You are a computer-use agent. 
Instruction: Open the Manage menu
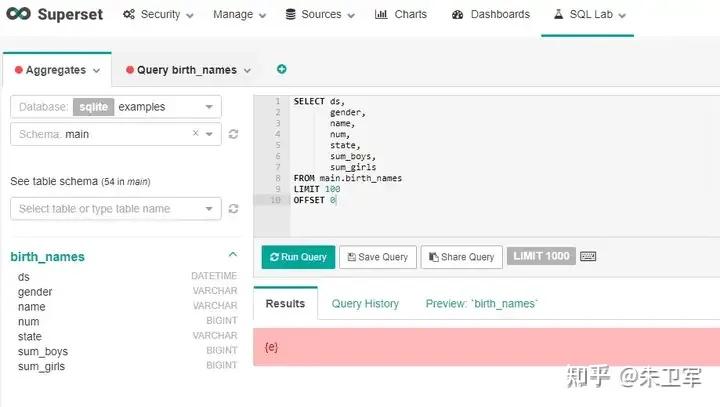click(x=239, y=15)
